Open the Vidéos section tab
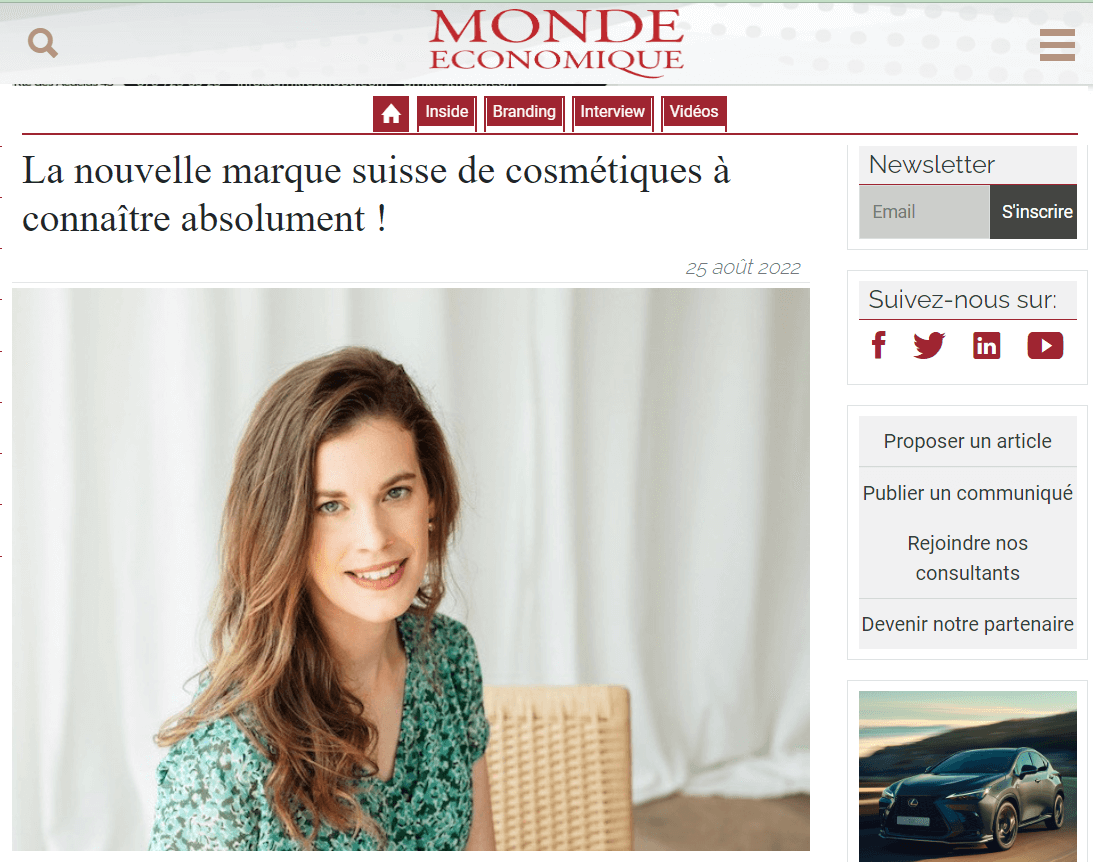 (x=694, y=112)
